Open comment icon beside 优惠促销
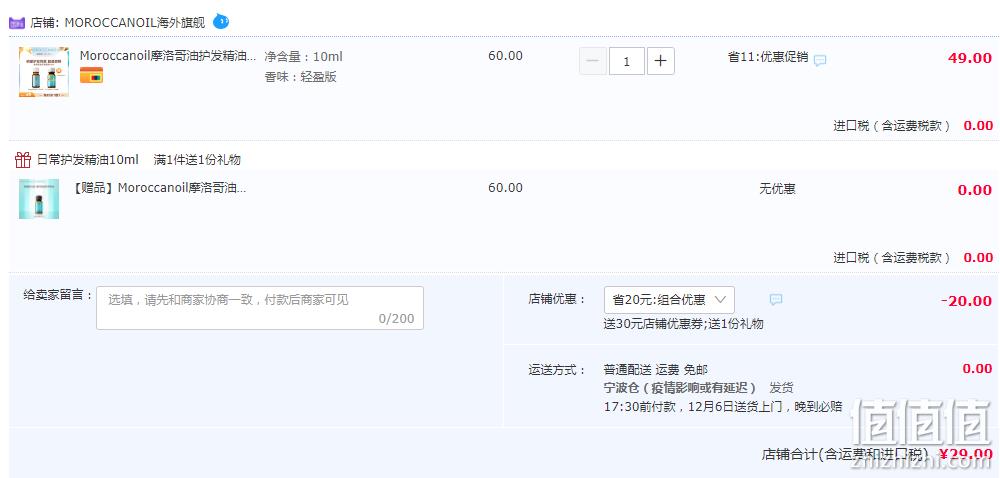The width and height of the screenshot is (1000, 478). point(820,61)
